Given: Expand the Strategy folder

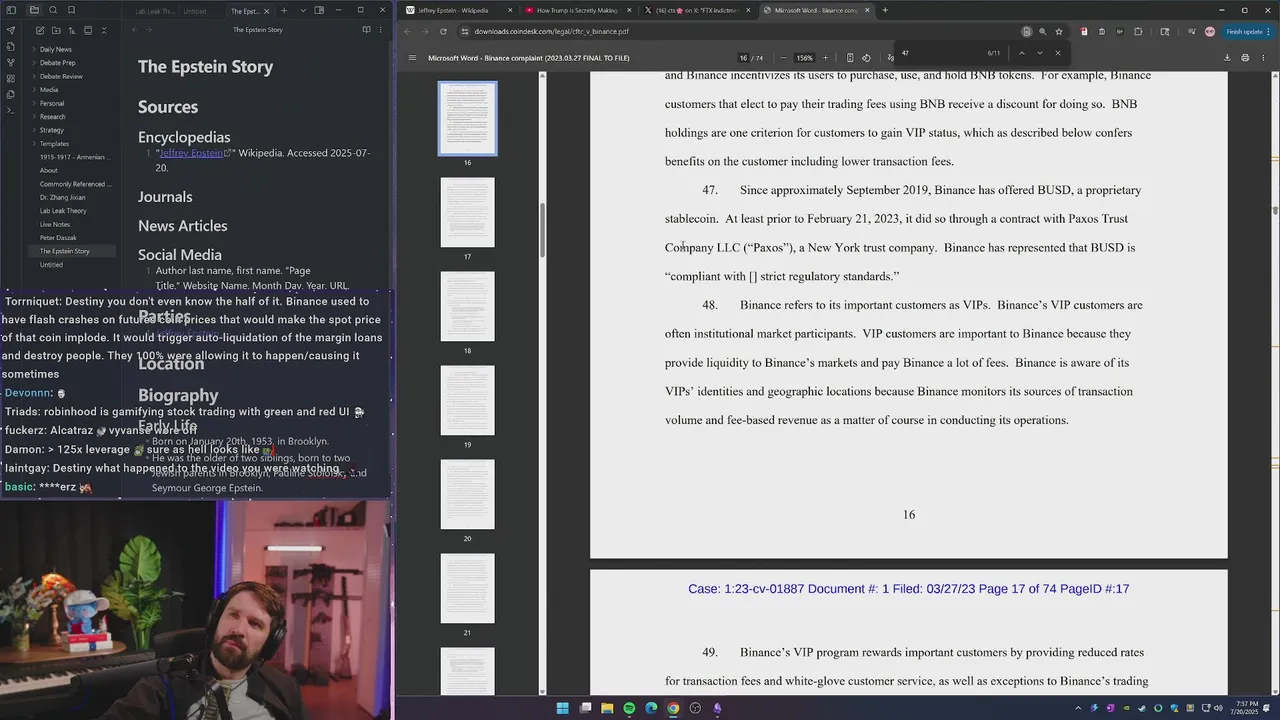Looking at the screenshot, I should click(x=34, y=130).
